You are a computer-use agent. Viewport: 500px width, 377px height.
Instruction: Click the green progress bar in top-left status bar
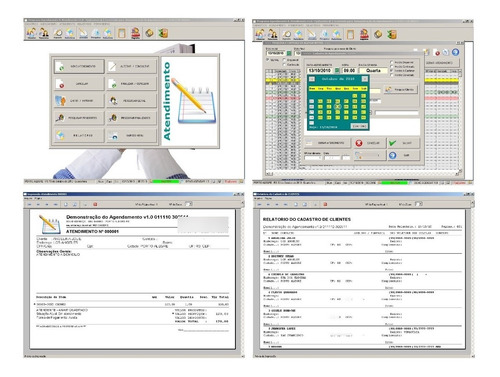click(x=165, y=182)
